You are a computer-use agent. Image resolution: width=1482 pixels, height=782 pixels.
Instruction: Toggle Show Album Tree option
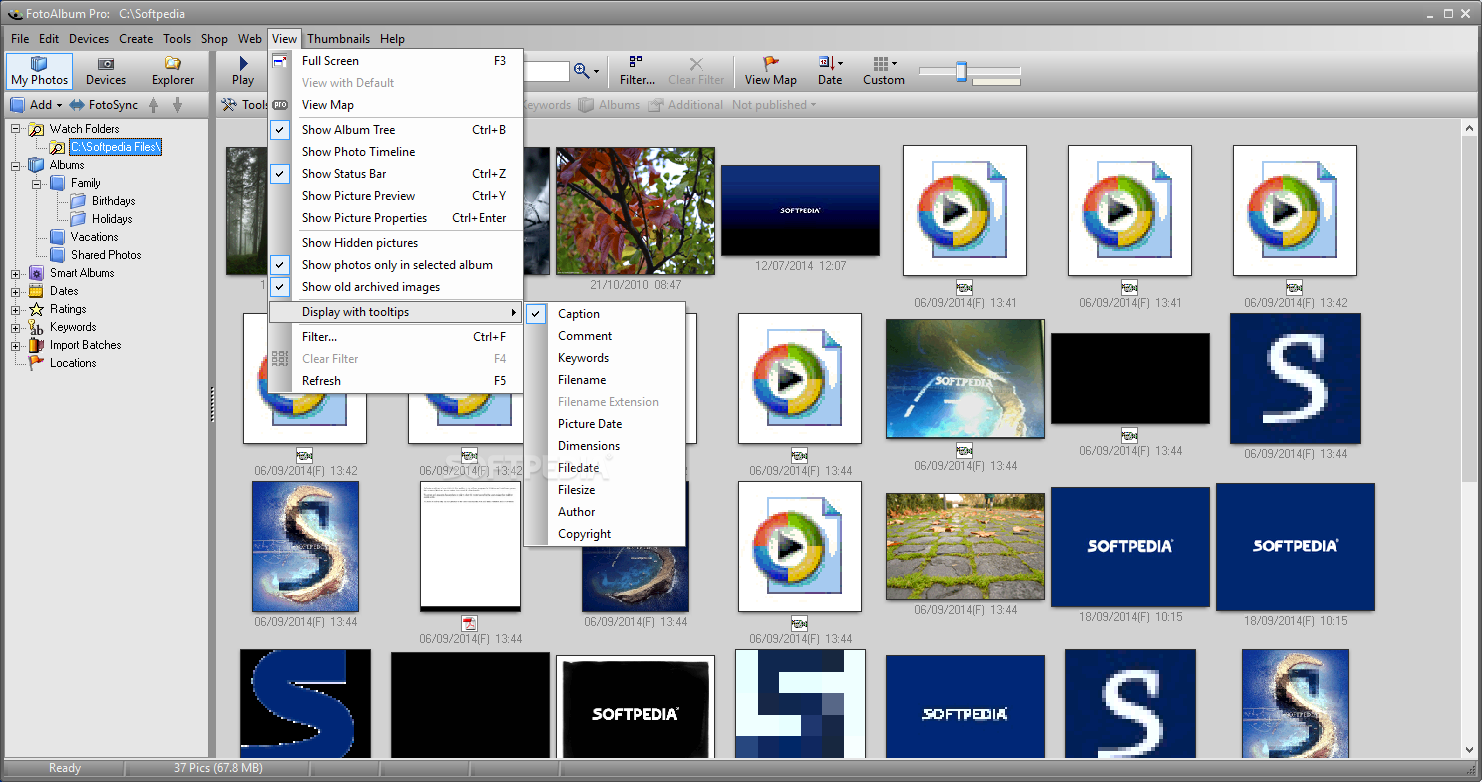[396, 130]
